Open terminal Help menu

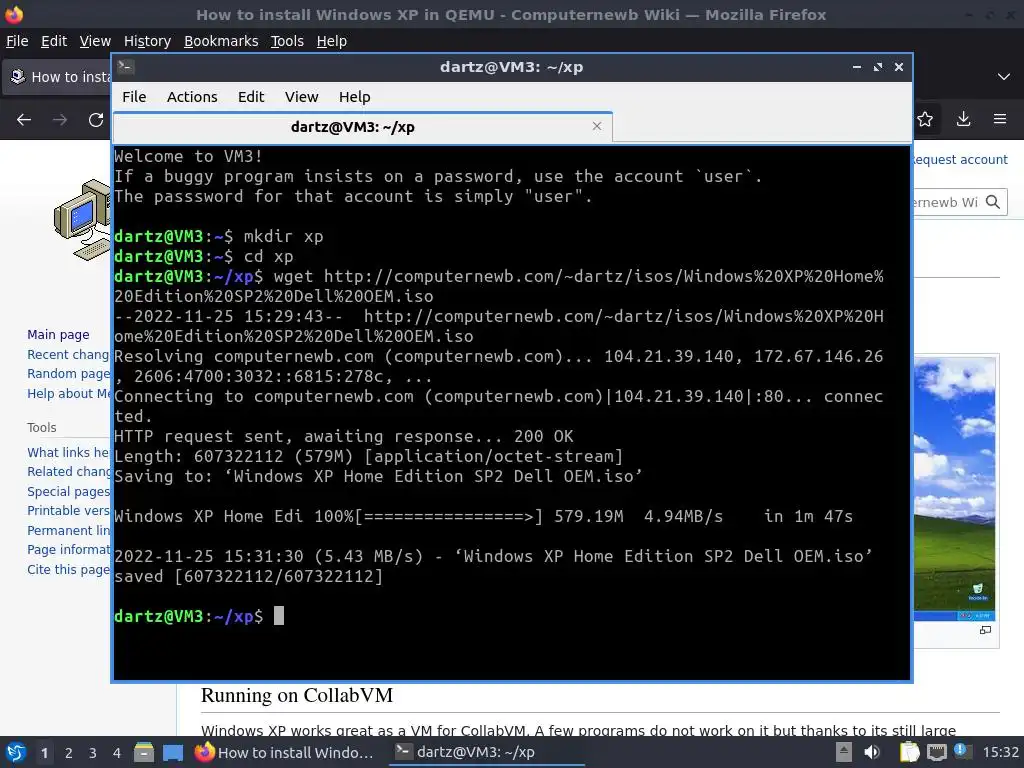(x=355, y=97)
